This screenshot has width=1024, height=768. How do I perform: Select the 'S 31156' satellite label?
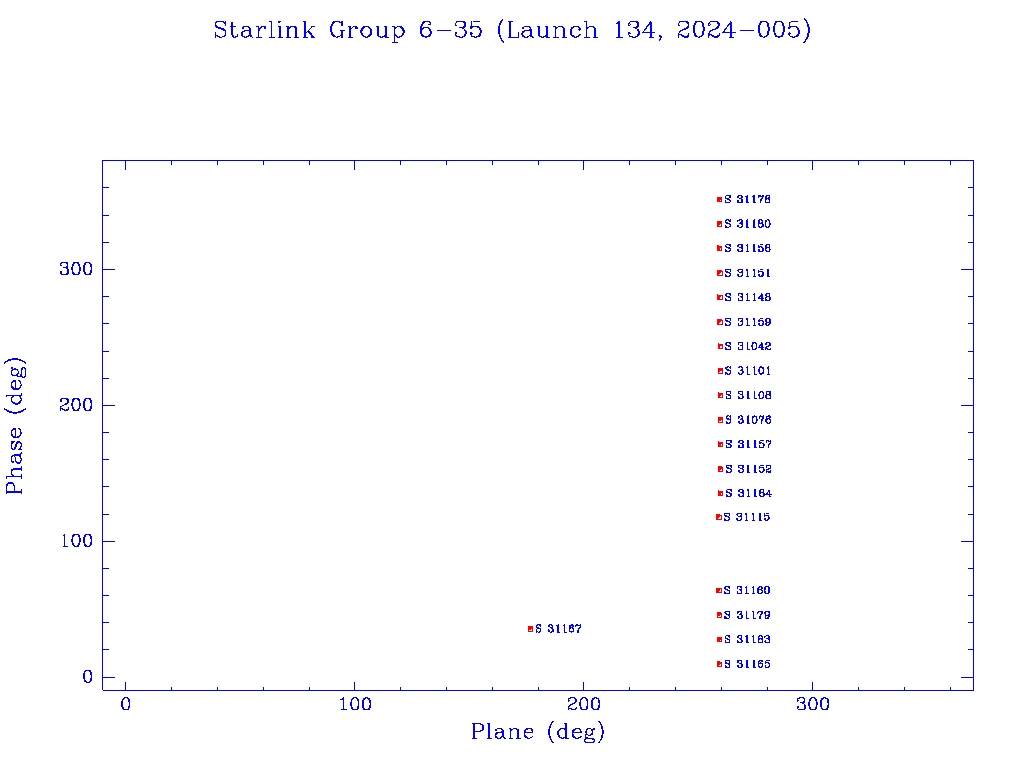tap(747, 248)
